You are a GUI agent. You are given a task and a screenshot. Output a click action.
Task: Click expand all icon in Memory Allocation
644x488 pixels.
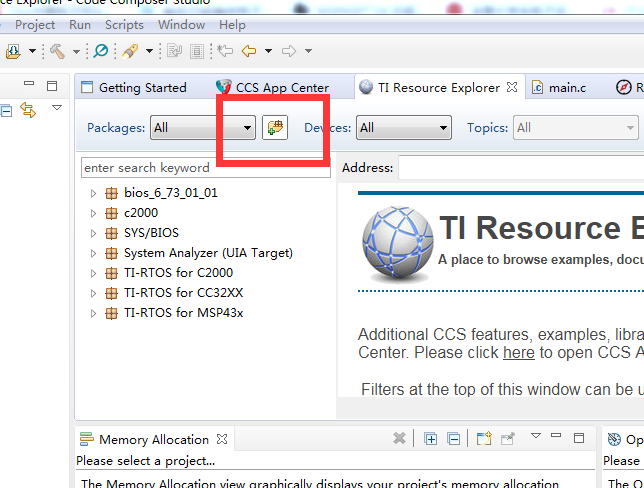pyautogui.click(x=430, y=439)
